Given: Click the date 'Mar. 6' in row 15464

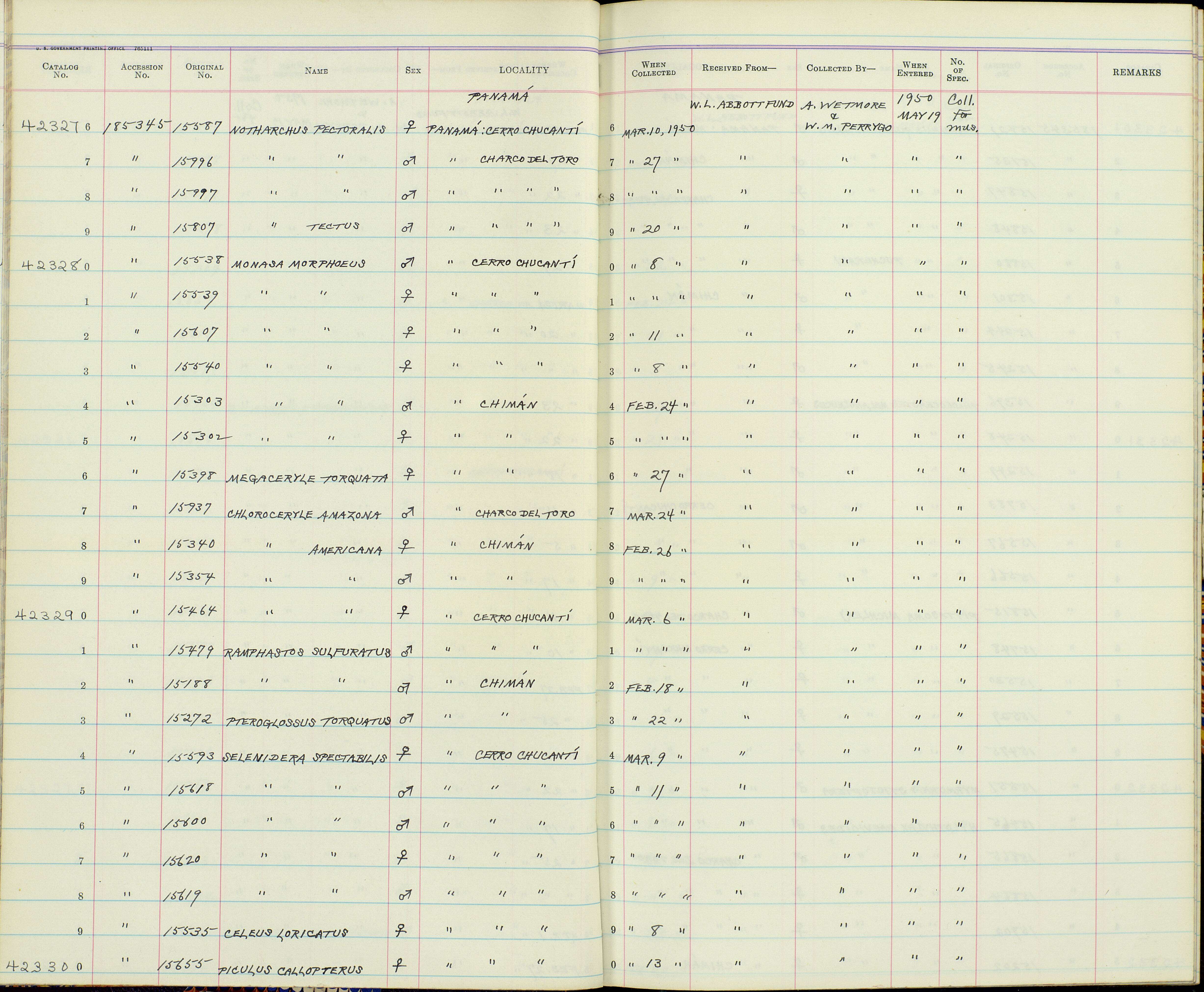Looking at the screenshot, I should coord(648,620).
